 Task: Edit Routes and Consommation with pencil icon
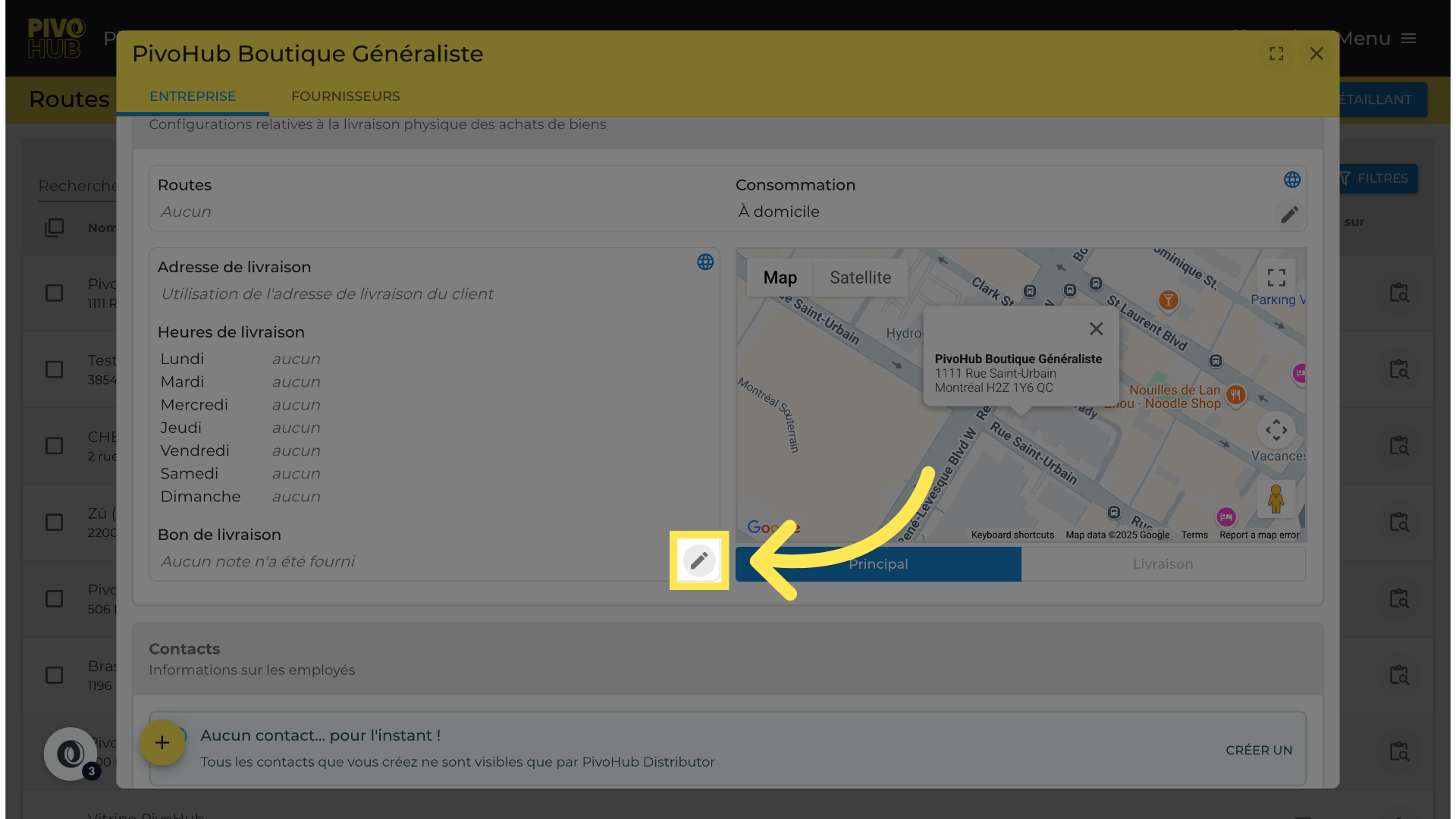pos(1289,215)
